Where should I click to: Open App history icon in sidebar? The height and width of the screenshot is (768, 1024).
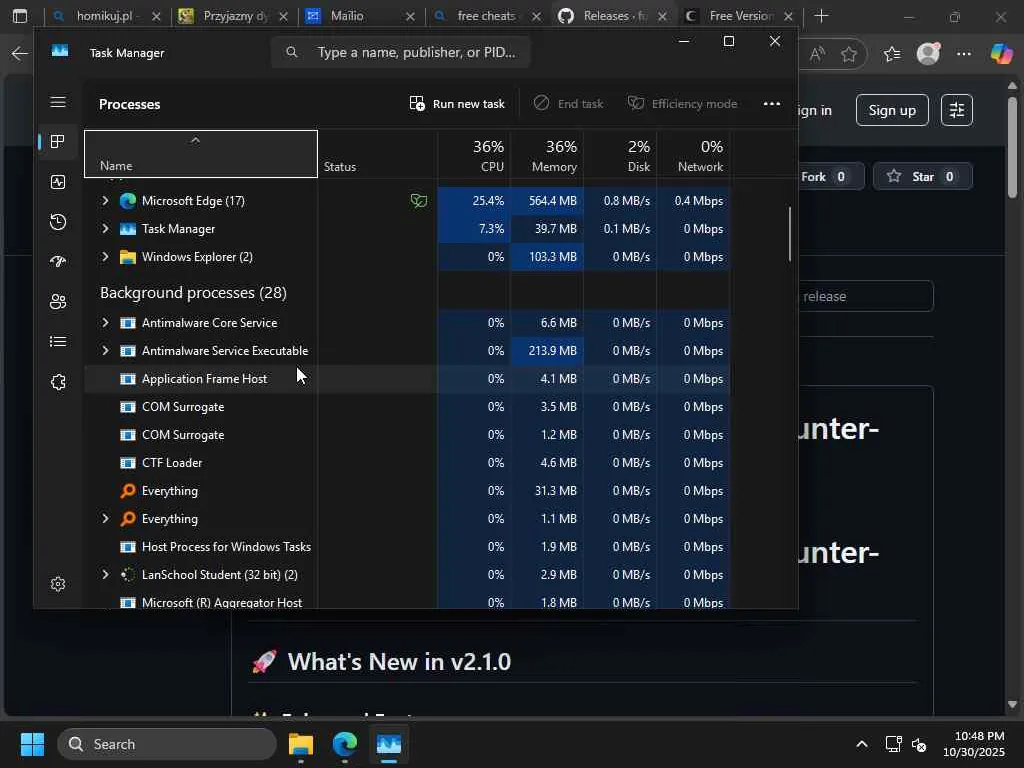[x=57, y=222]
